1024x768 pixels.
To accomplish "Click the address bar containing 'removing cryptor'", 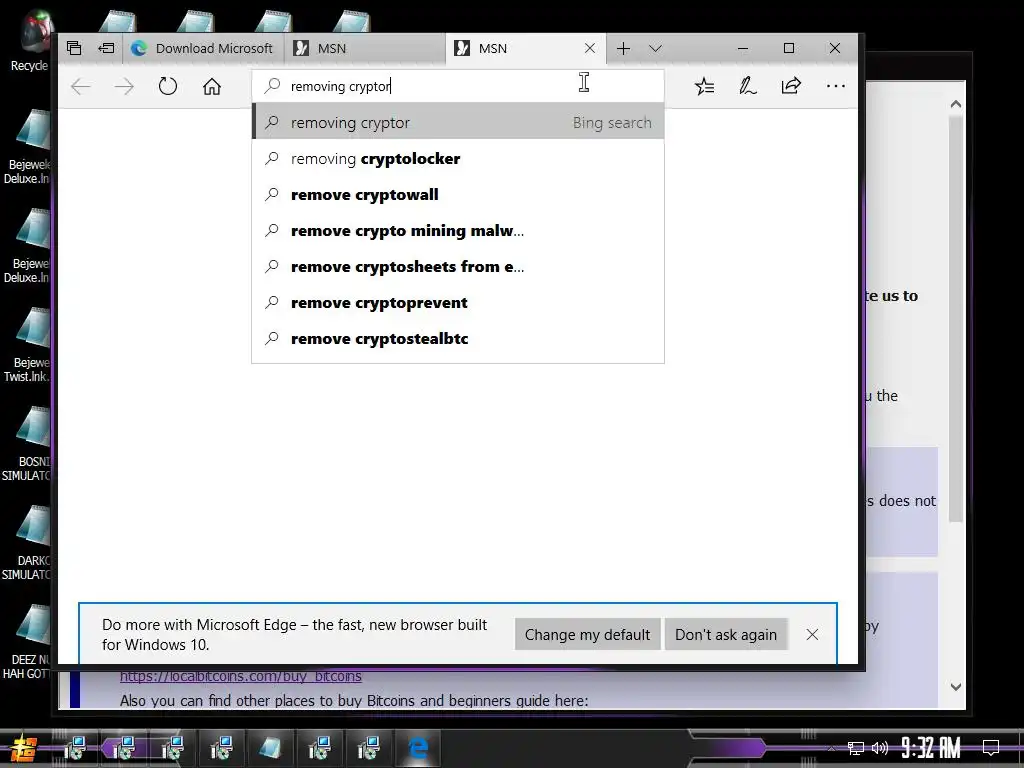I will pyautogui.click(x=457, y=86).
